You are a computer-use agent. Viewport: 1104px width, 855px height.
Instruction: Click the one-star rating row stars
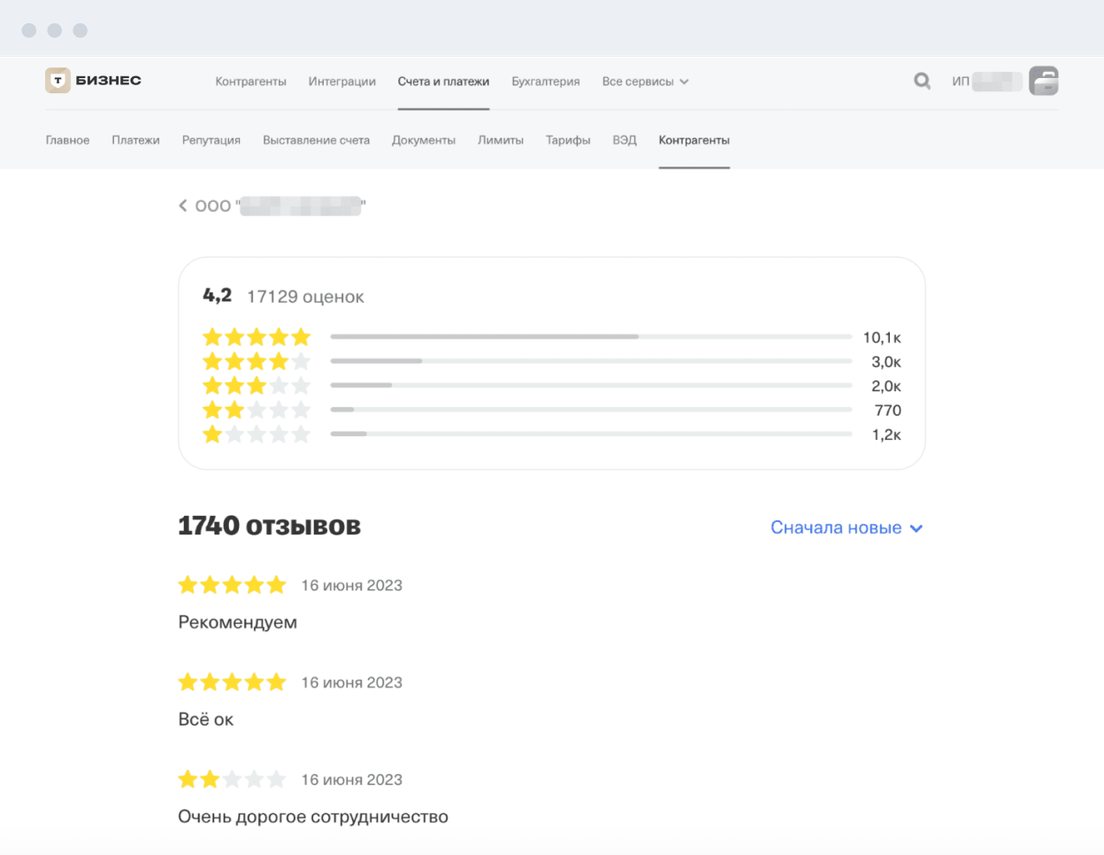point(257,435)
